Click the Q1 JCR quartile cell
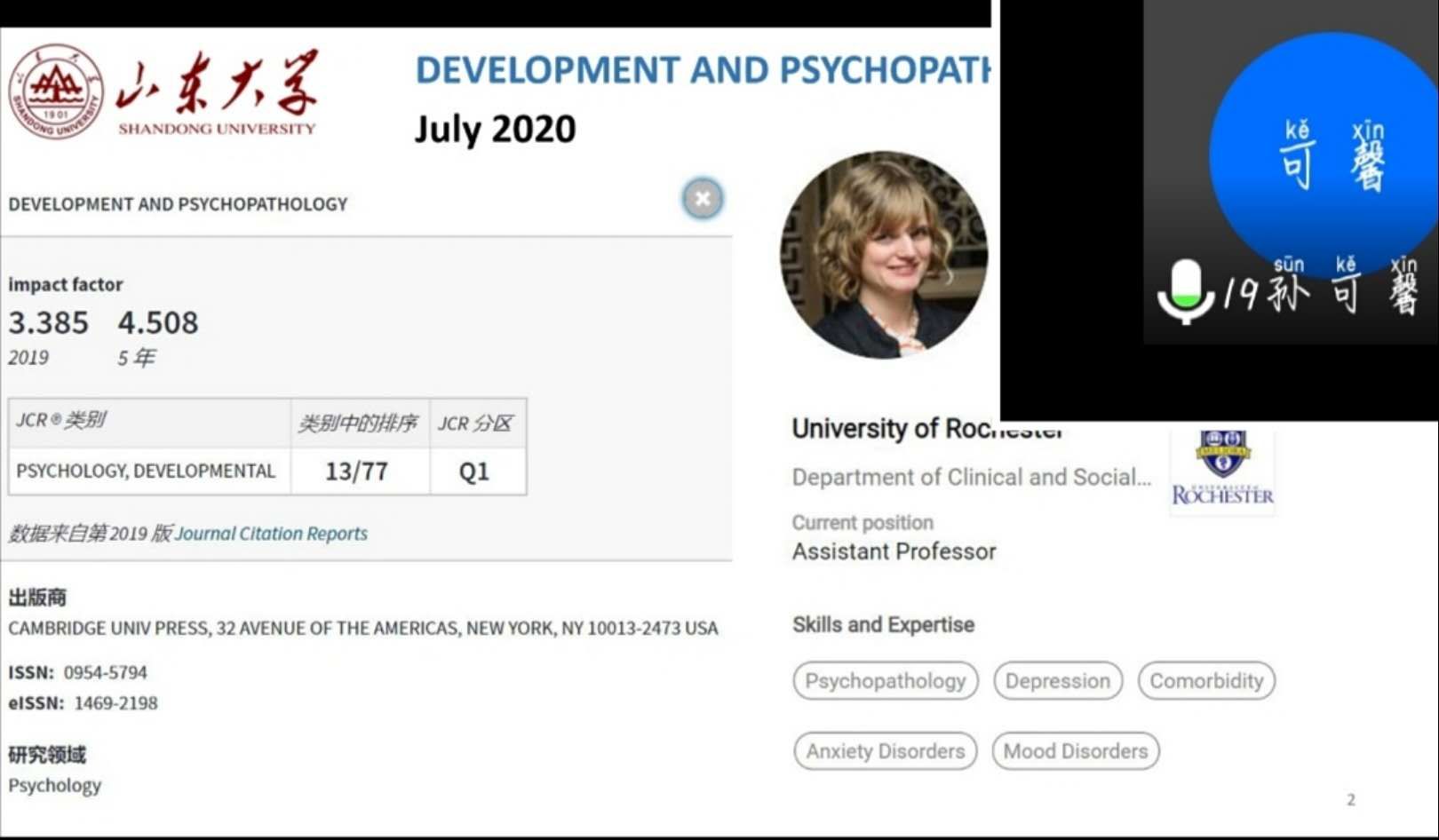Image resolution: width=1439 pixels, height=840 pixels. 474,472
